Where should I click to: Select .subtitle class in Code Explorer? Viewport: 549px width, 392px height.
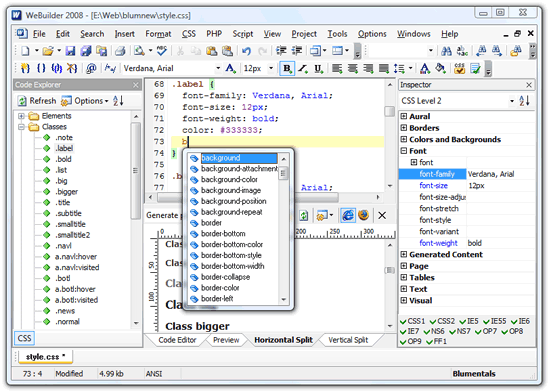tap(68, 214)
